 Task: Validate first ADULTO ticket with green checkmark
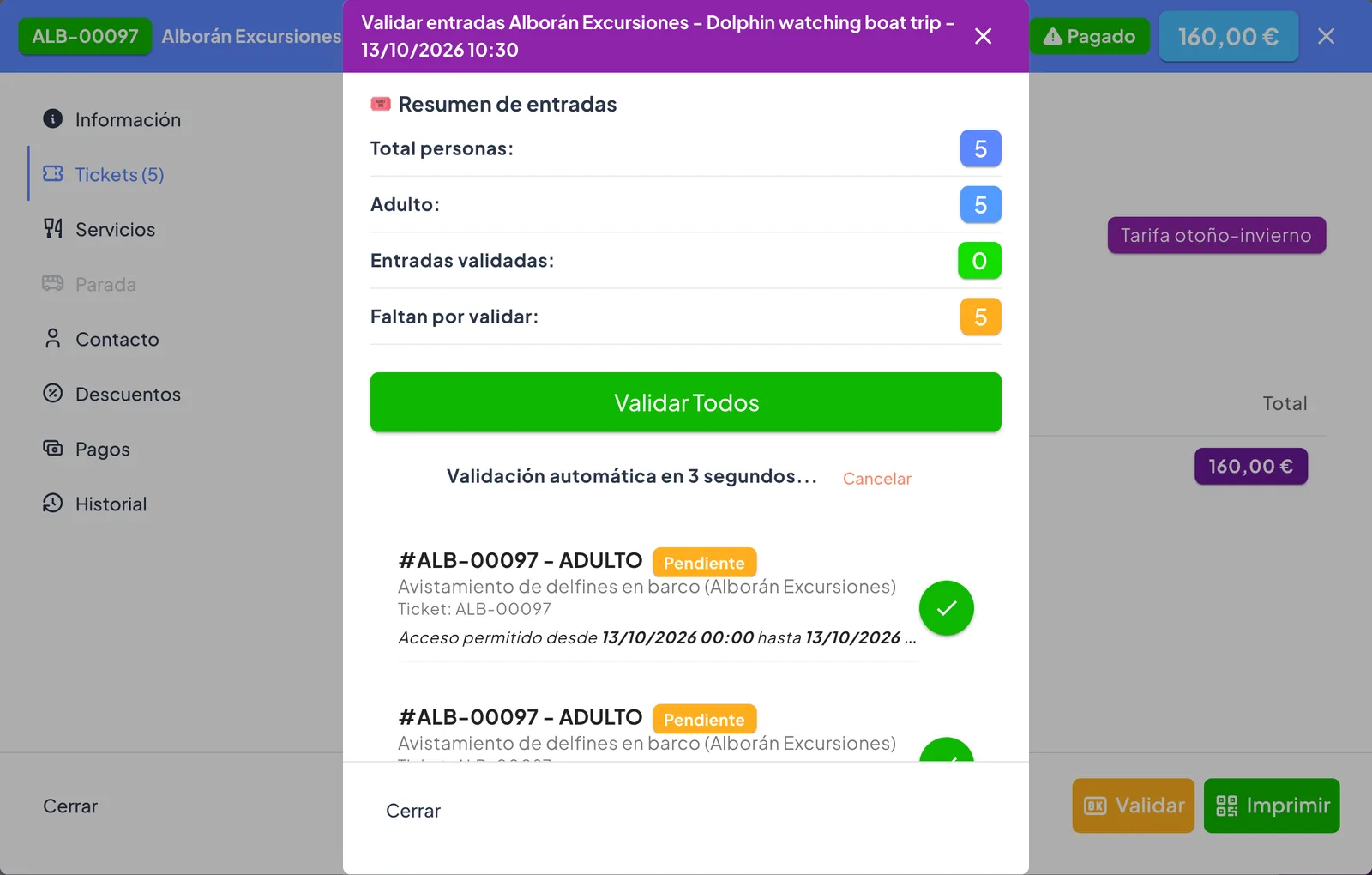tap(947, 608)
